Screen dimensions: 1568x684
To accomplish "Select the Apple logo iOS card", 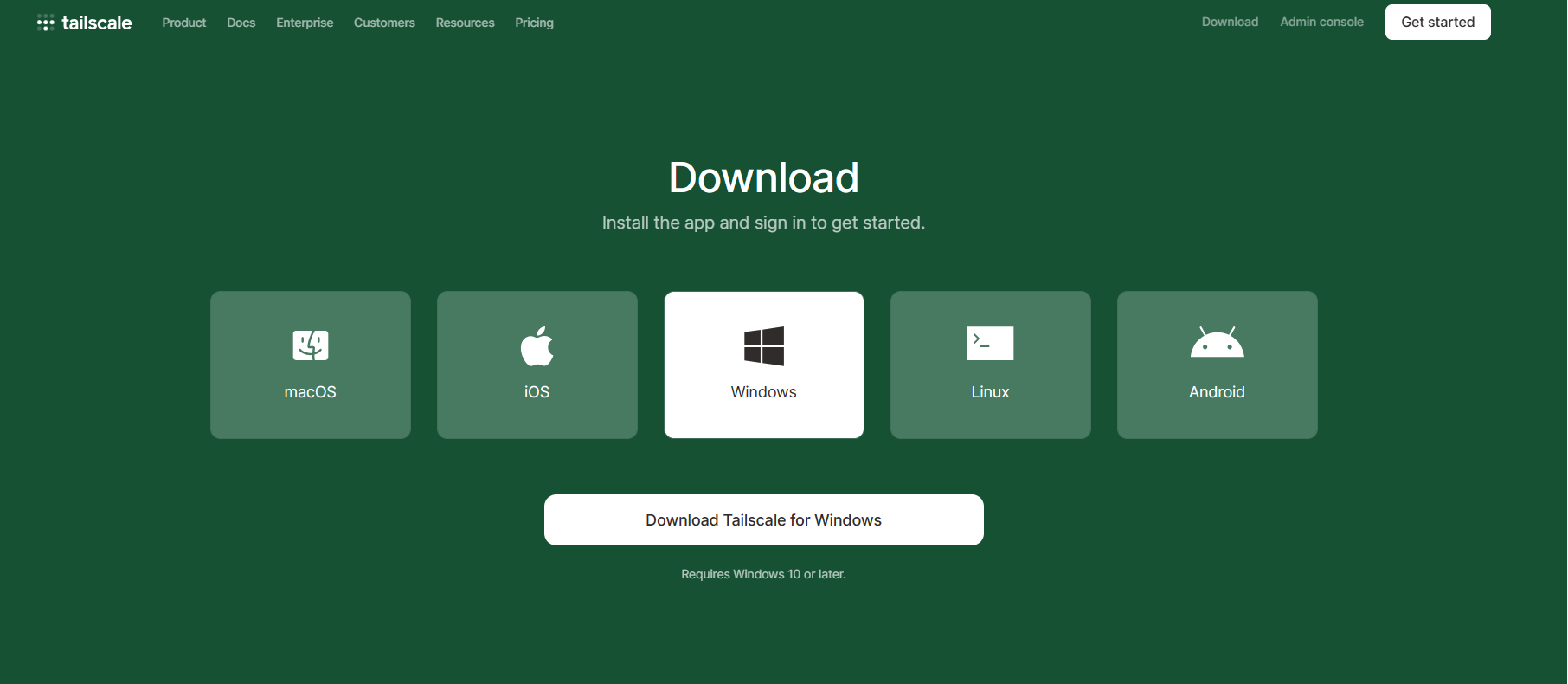I will click(537, 365).
